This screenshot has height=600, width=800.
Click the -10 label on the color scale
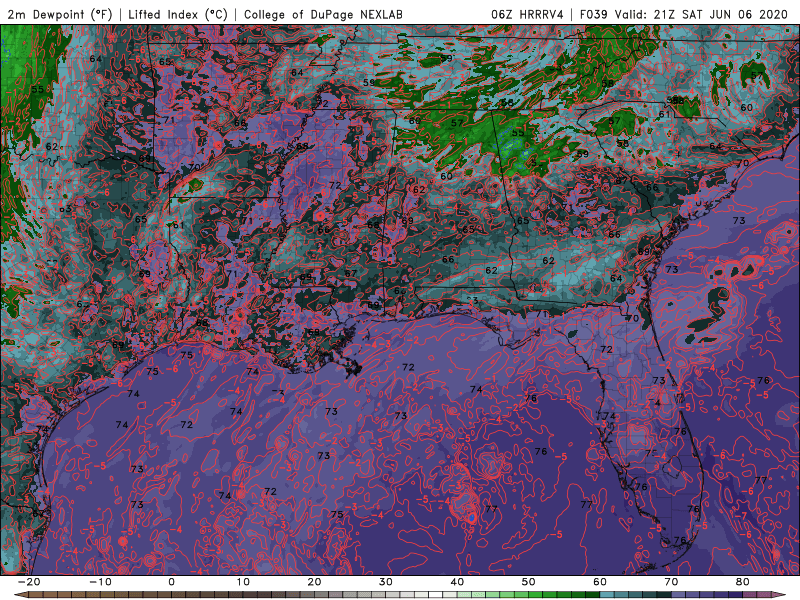pyautogui.click(x=100, y=582)
